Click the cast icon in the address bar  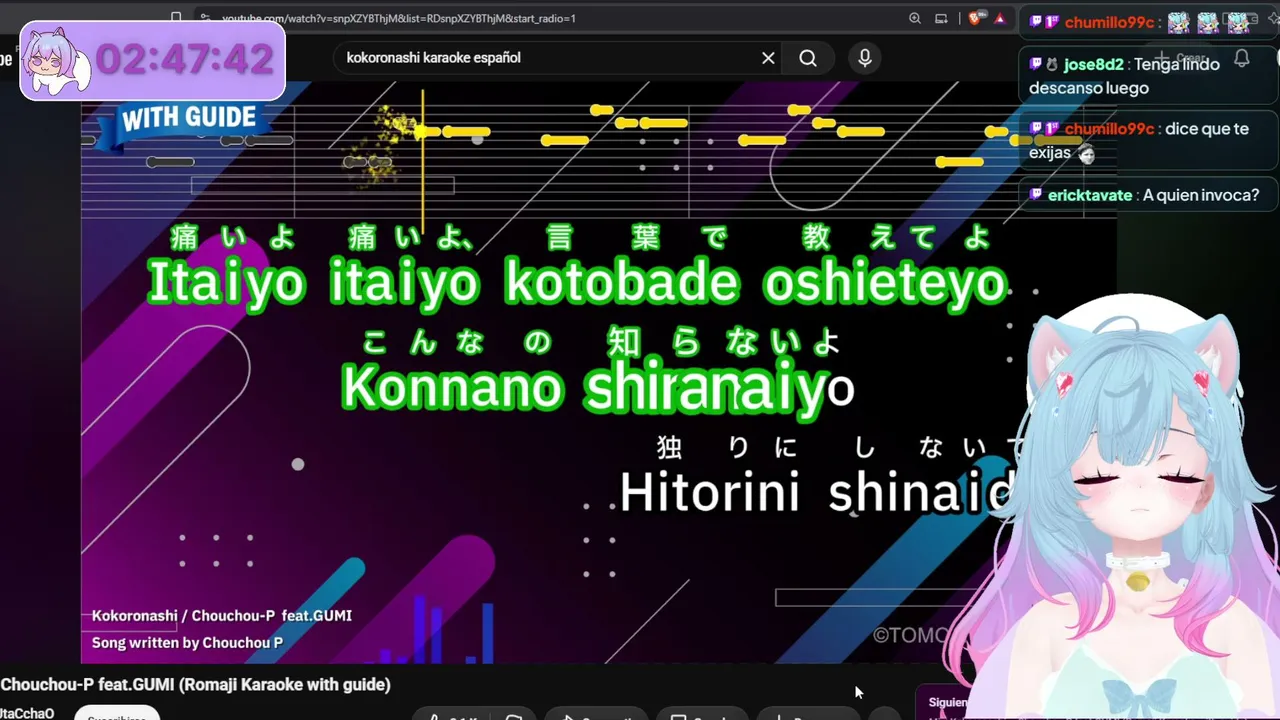(x=941, y=18)
